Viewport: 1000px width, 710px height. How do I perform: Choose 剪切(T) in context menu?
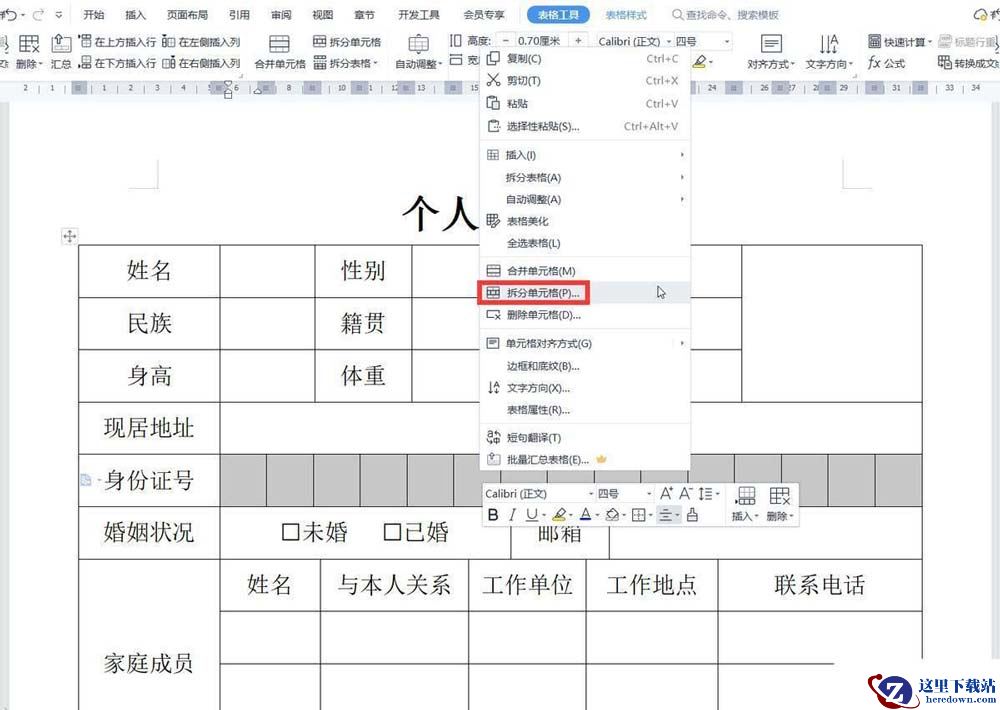pos(584,81)
